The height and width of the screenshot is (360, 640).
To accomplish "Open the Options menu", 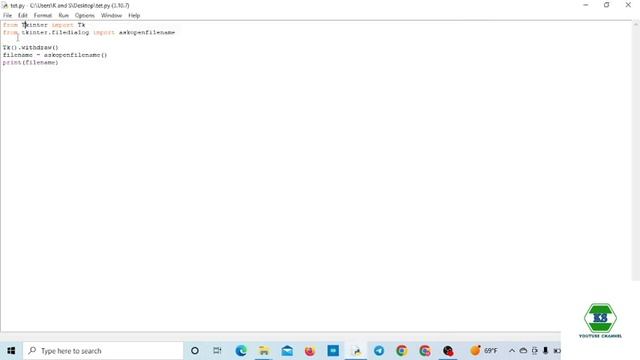I will click(84, 16).
